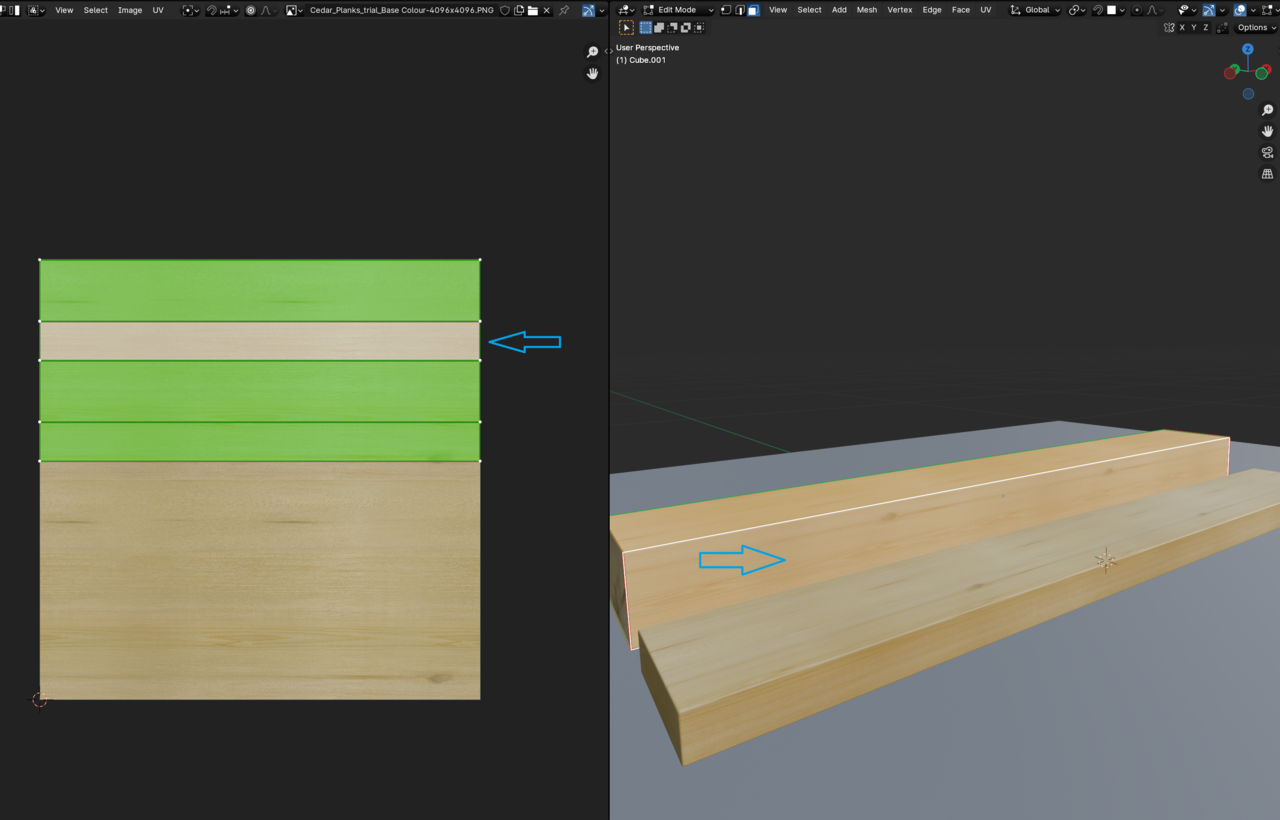
Task: Click the mesh symmetry butterfly icon
Action: coord(1169,28)
